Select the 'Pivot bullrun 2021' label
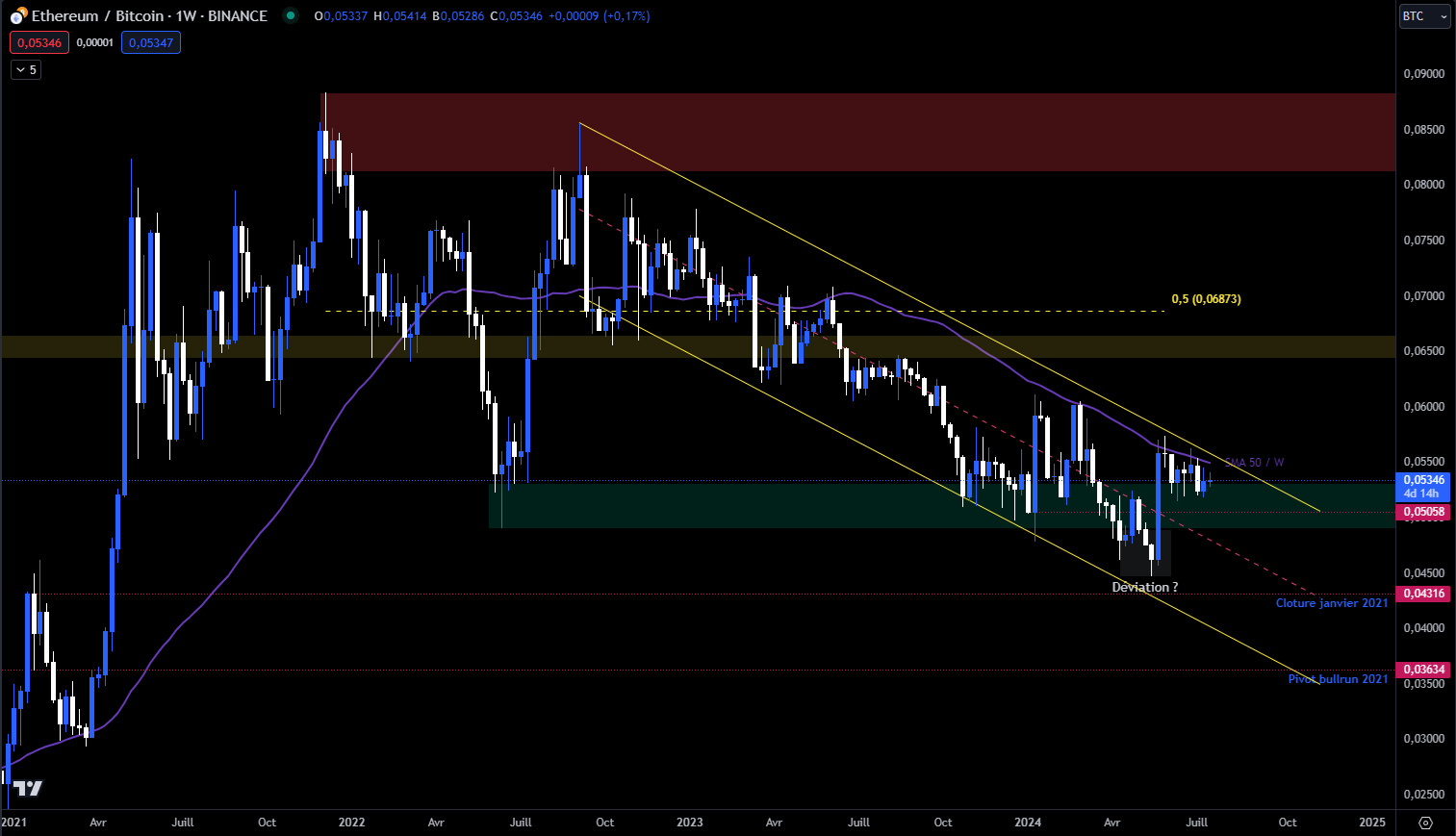This screenshot has width=1456, height=836. (1338, 679)
